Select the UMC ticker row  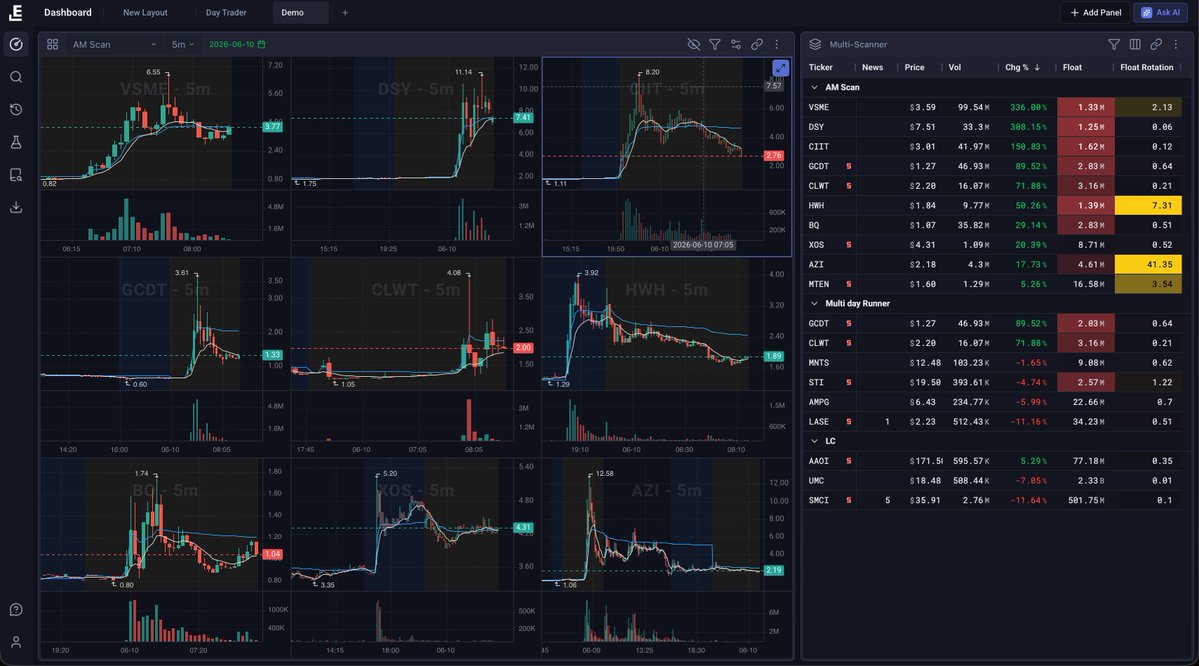coord(994,480)
